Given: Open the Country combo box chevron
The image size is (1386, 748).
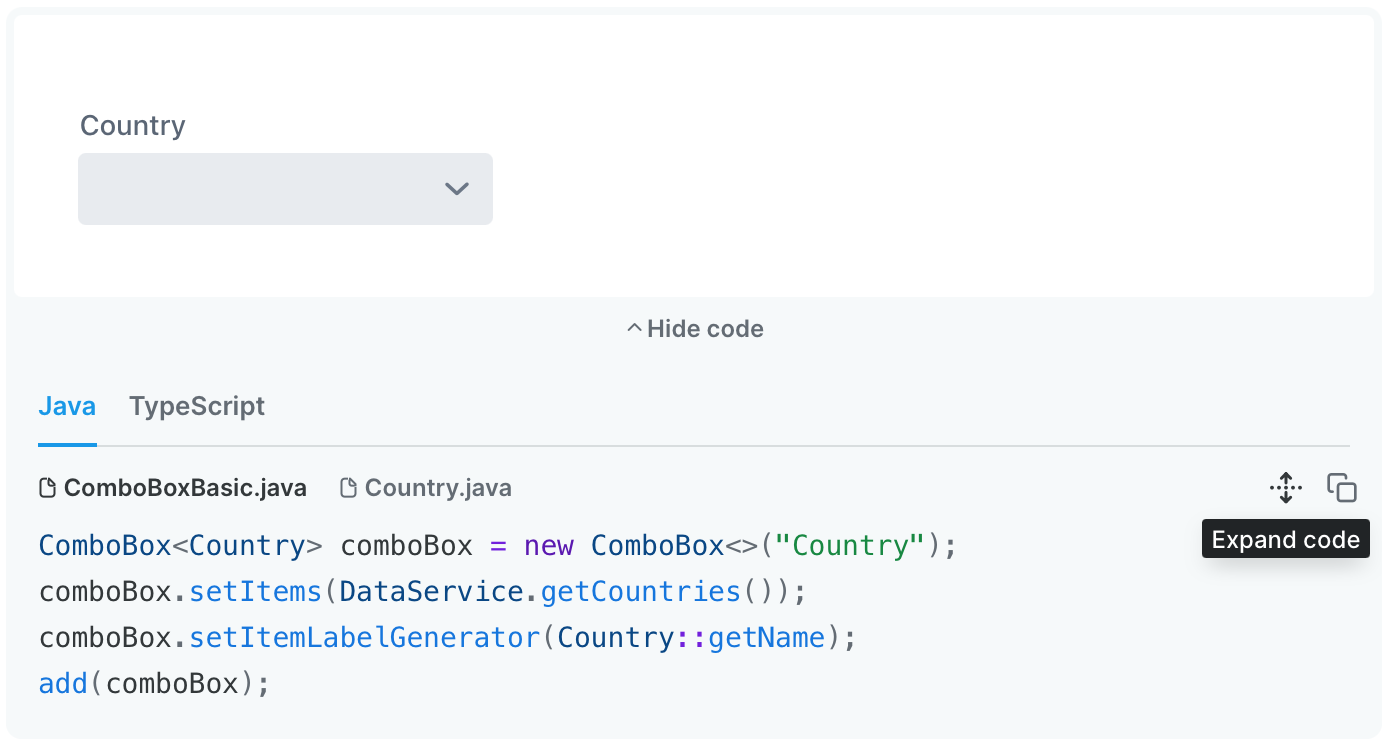Looking at the screenshot, I should 457,188.
